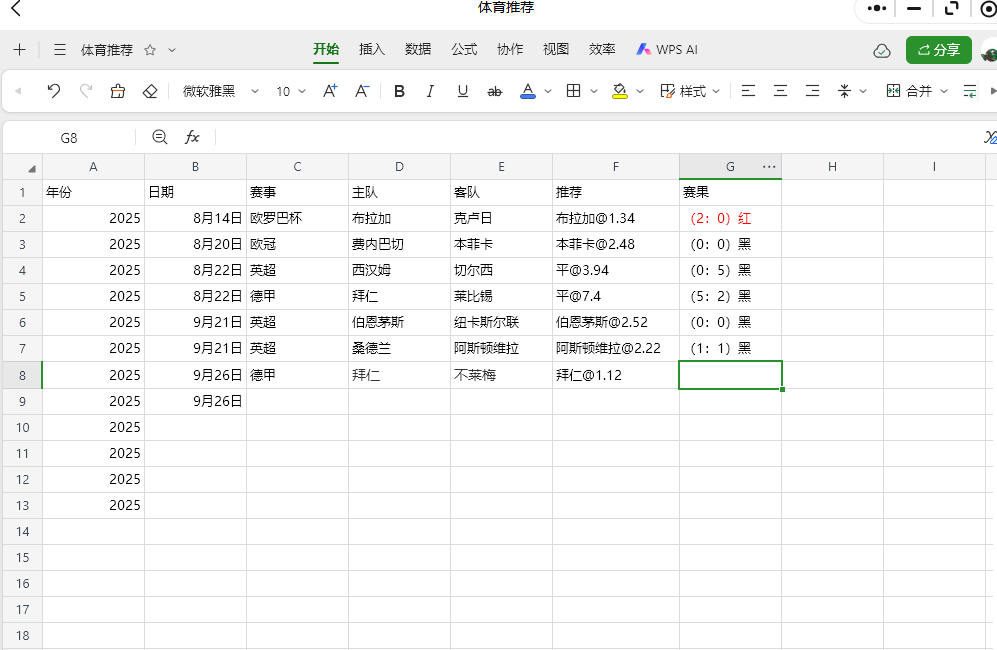Open the font name dropdown
The height and width of the screenshot is (650, 997).
254,90
